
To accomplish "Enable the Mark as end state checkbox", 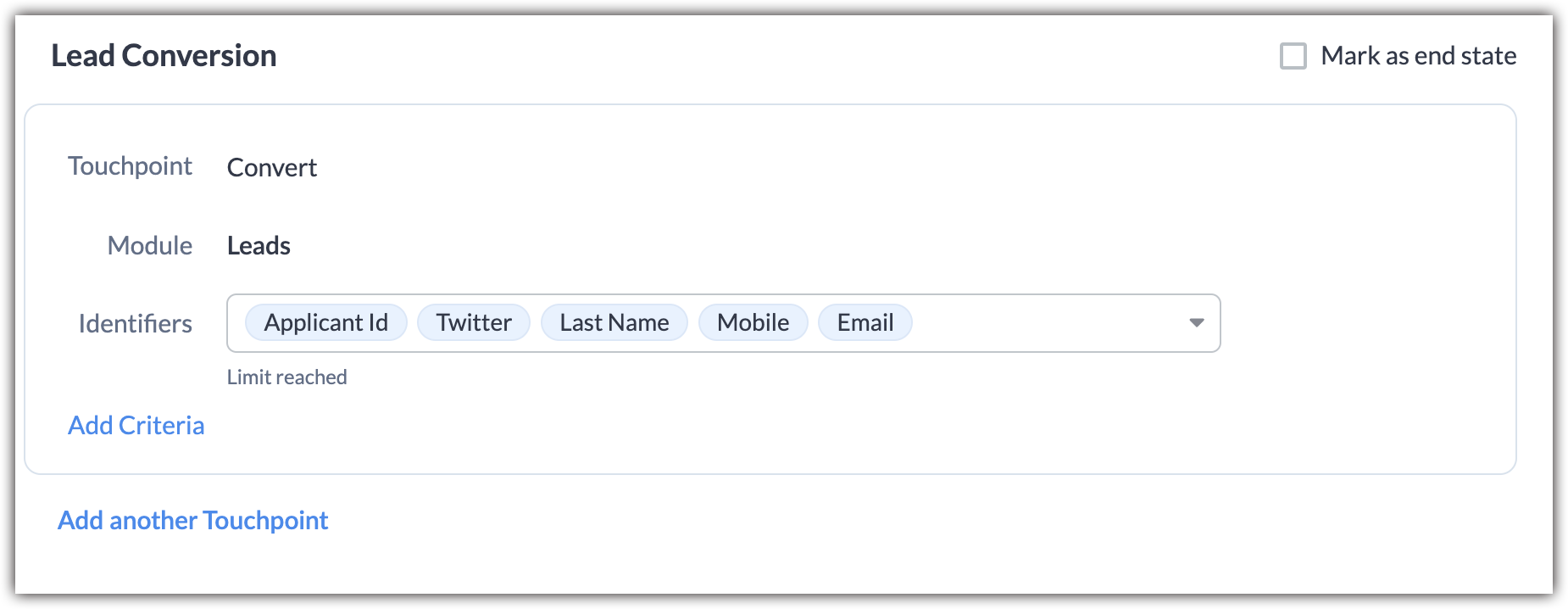I will (x=1293, y=56).
